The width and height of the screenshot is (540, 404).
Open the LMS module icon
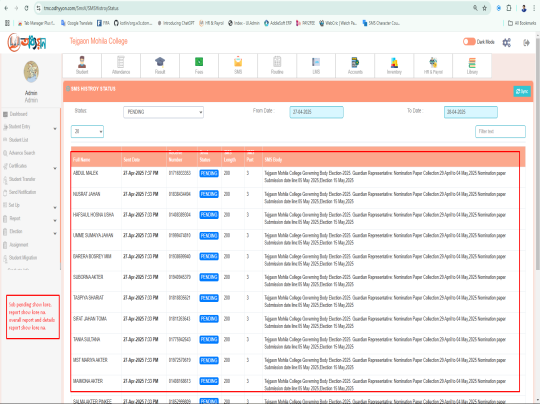point(316,65)
